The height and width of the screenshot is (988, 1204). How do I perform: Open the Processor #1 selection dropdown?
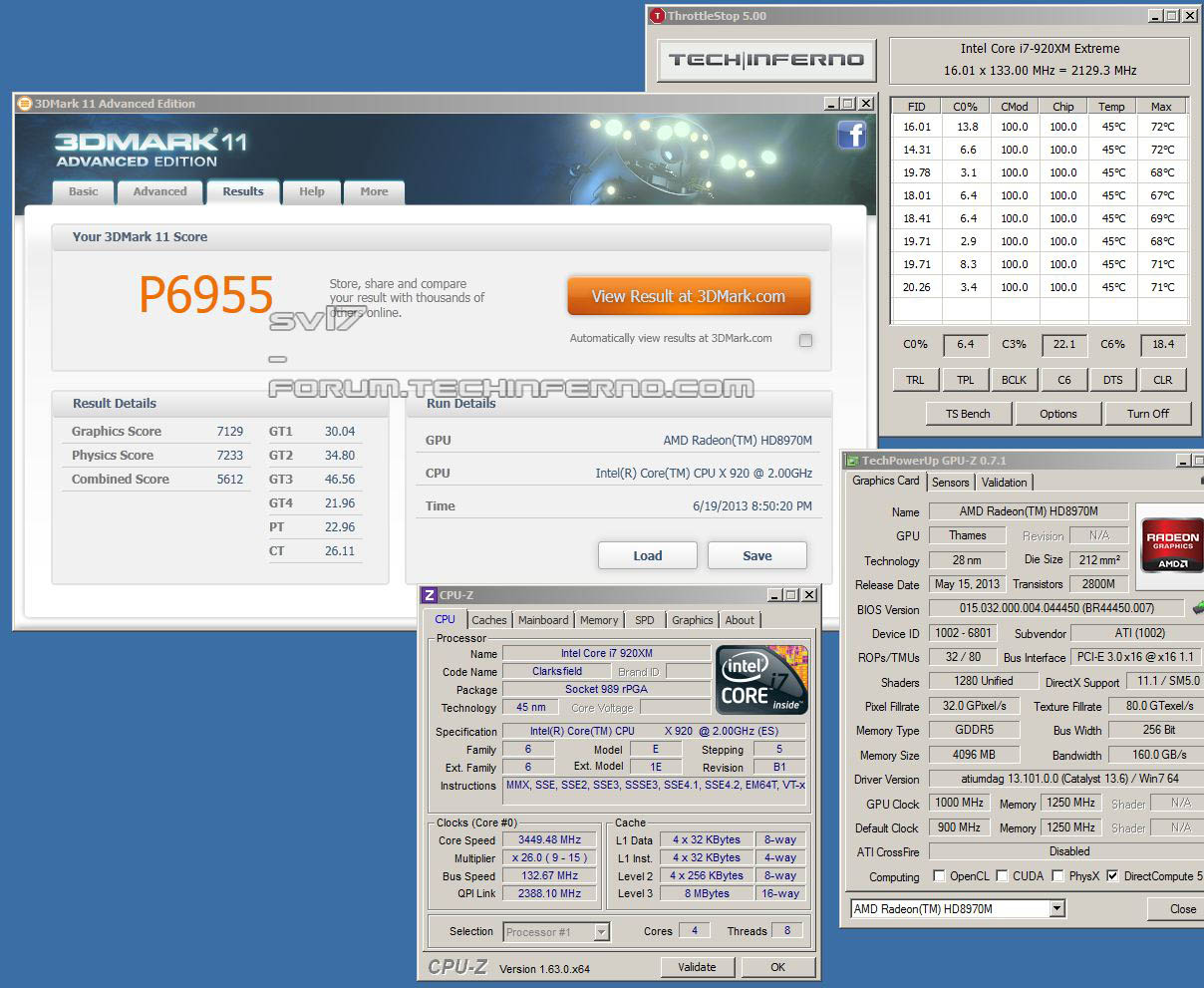point(601,932)
